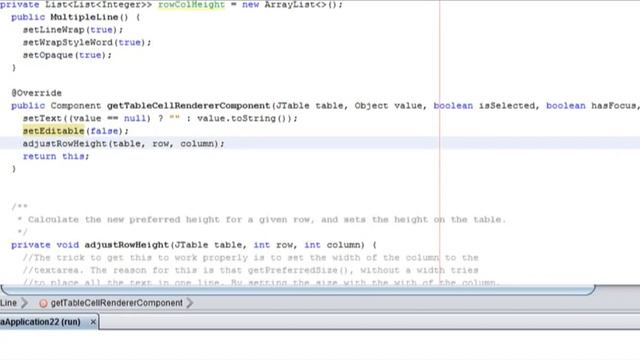Click the setText value.toString() line
This screenshot has width=640, height=360.
[x=160, y=118]
